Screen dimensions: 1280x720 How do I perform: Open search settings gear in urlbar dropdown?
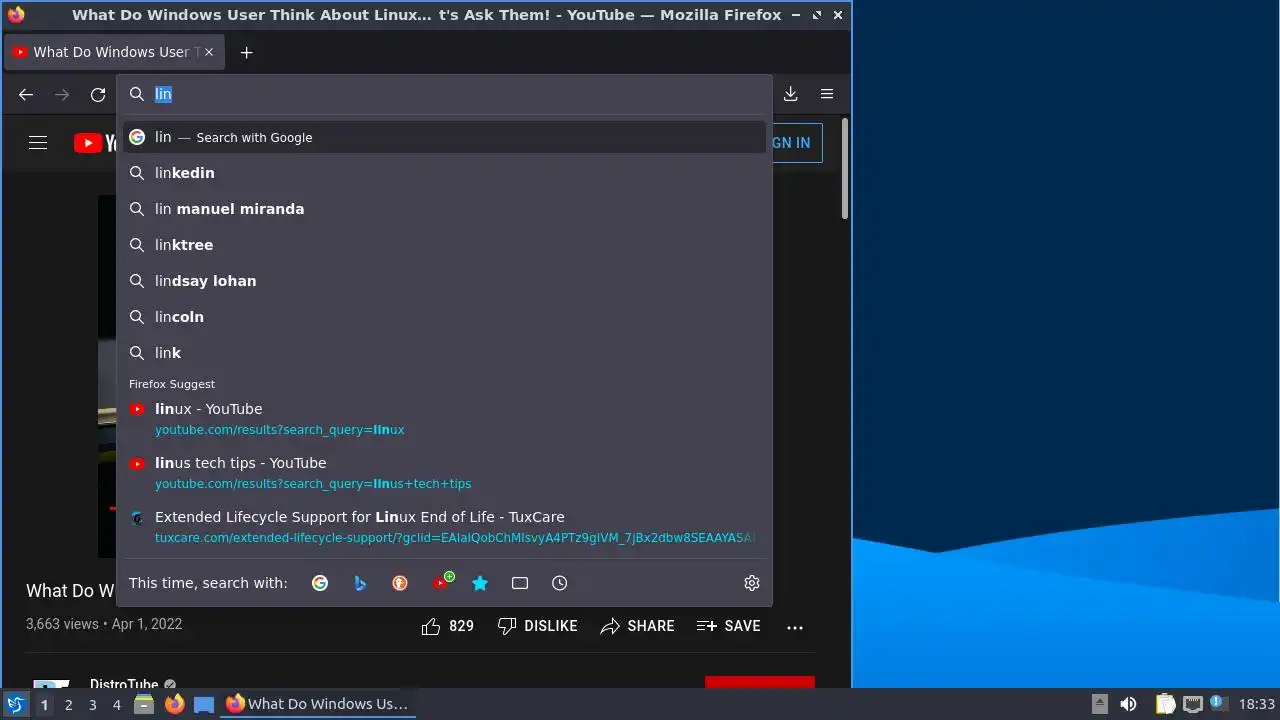pyautogui.click(x=752, y=583)
